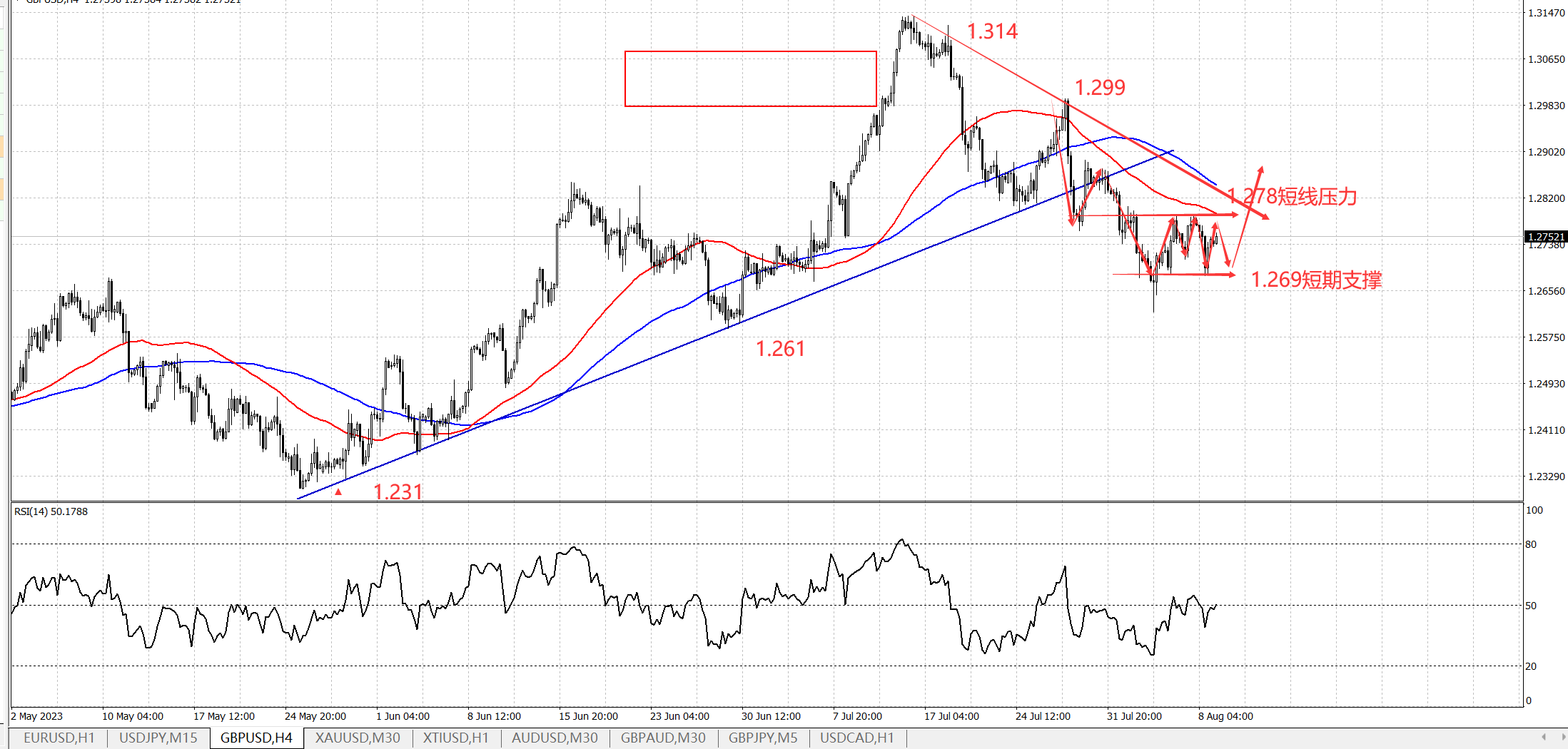Viewport: 1568px width, 749px height.
Task: Switch to the EURUSD,H1 chart tab
Action: 59,738
